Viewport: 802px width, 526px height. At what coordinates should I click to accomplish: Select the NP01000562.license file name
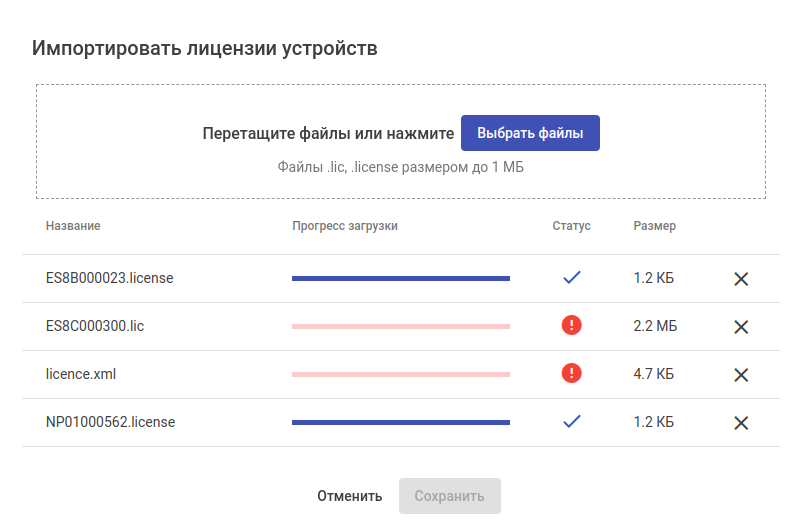coord(110,422)
